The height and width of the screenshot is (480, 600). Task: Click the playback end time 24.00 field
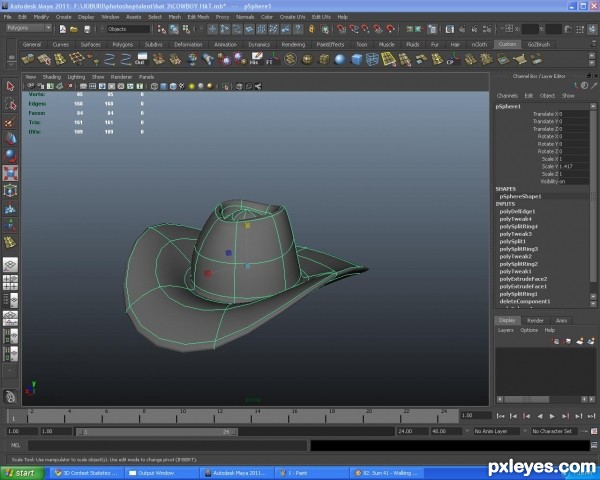(x=412, y=431)
